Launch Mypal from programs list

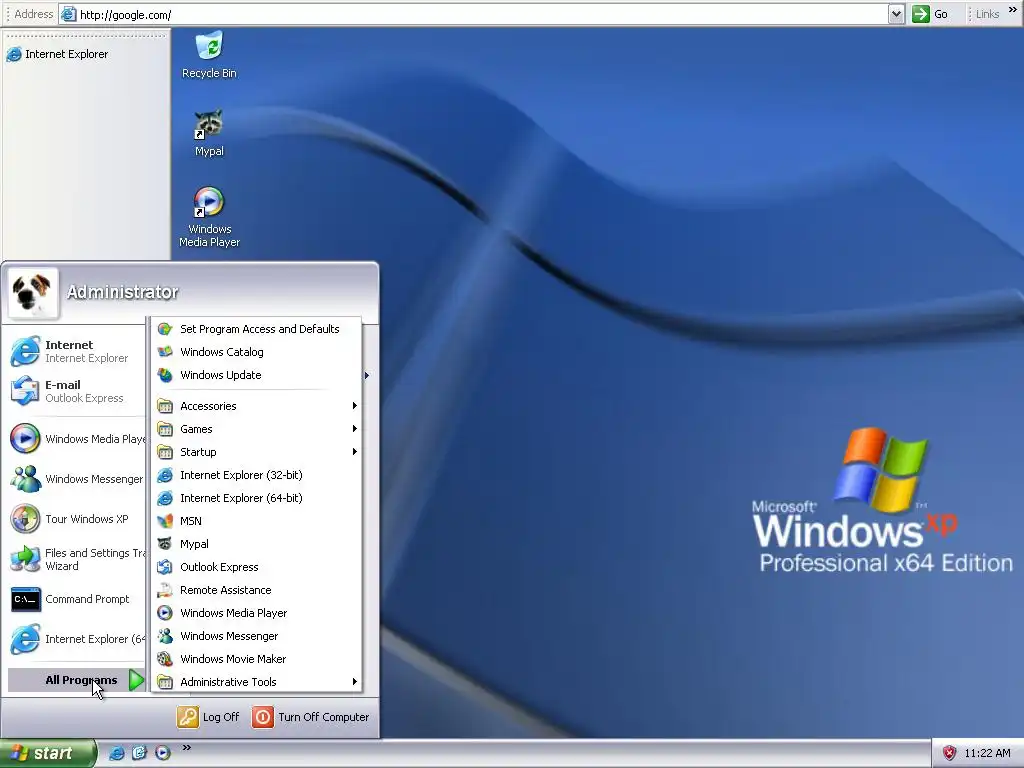coord(257,544)
